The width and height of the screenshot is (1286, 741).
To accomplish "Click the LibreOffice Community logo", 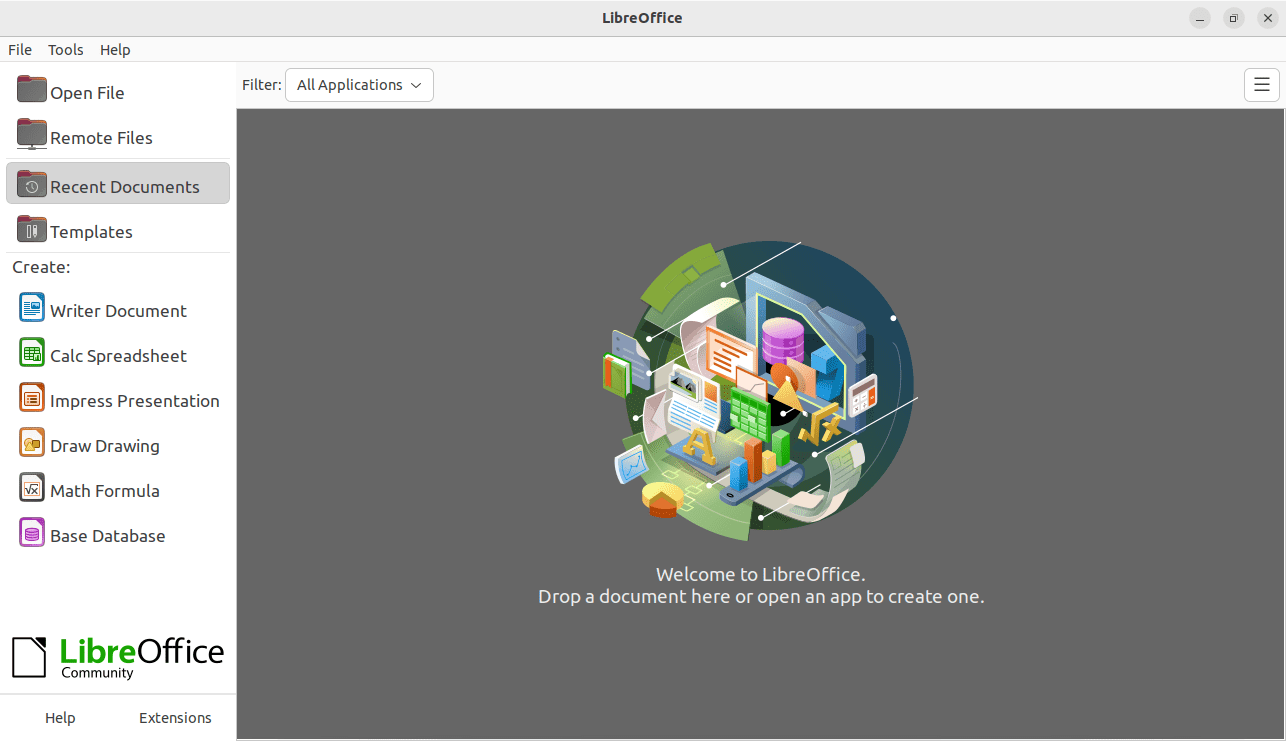I will pos(117,655).
